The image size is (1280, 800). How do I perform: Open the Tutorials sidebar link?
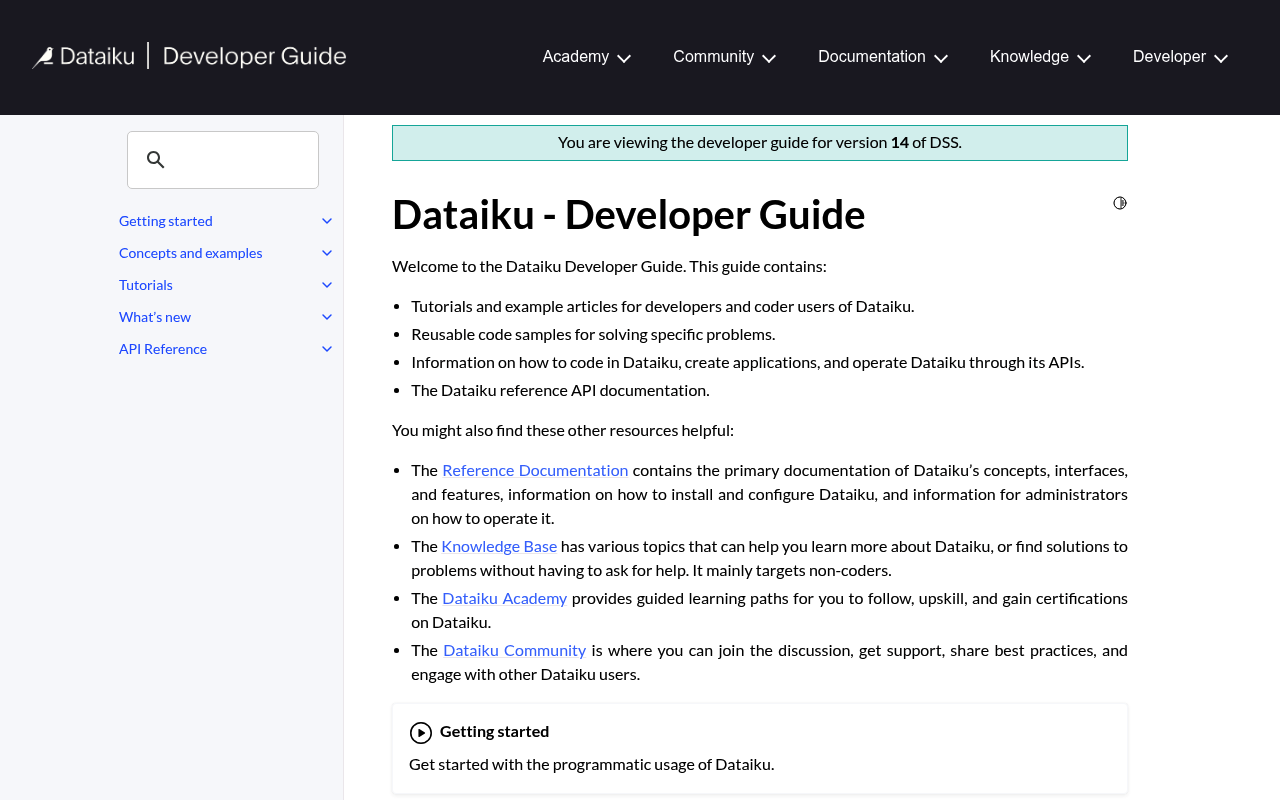pyautogui.click(x=146, y=285)
